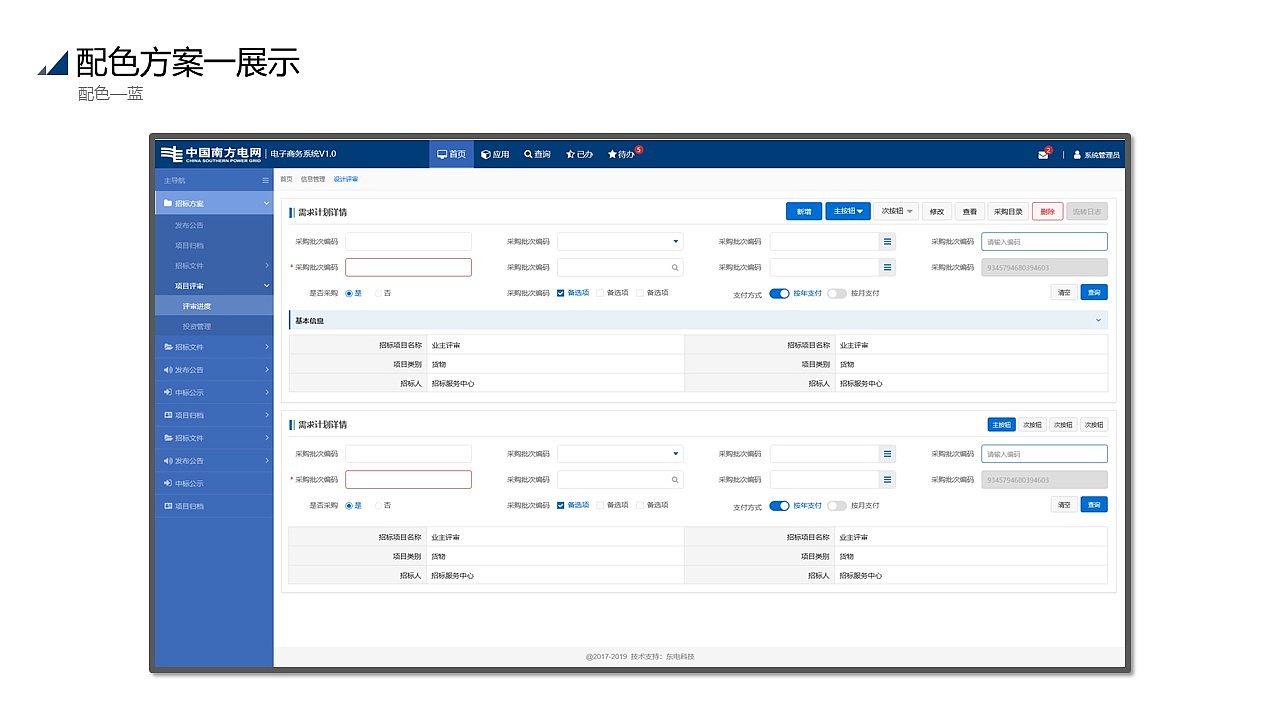Screen dimensions: 1280x720
Task: Open the 已办 tab
Action: (x=580, y=154)
